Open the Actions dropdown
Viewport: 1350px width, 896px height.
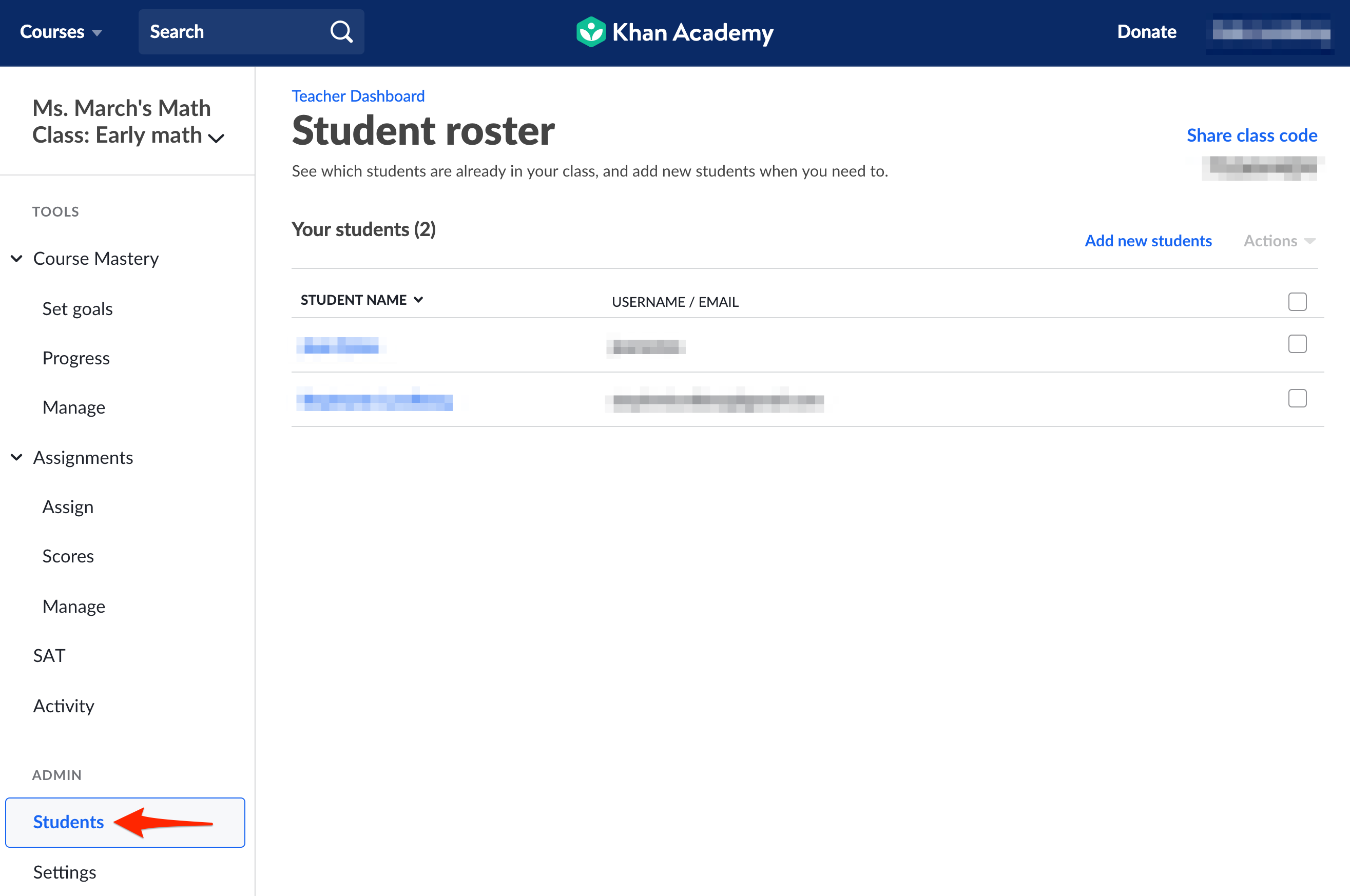pos(1280,241)
